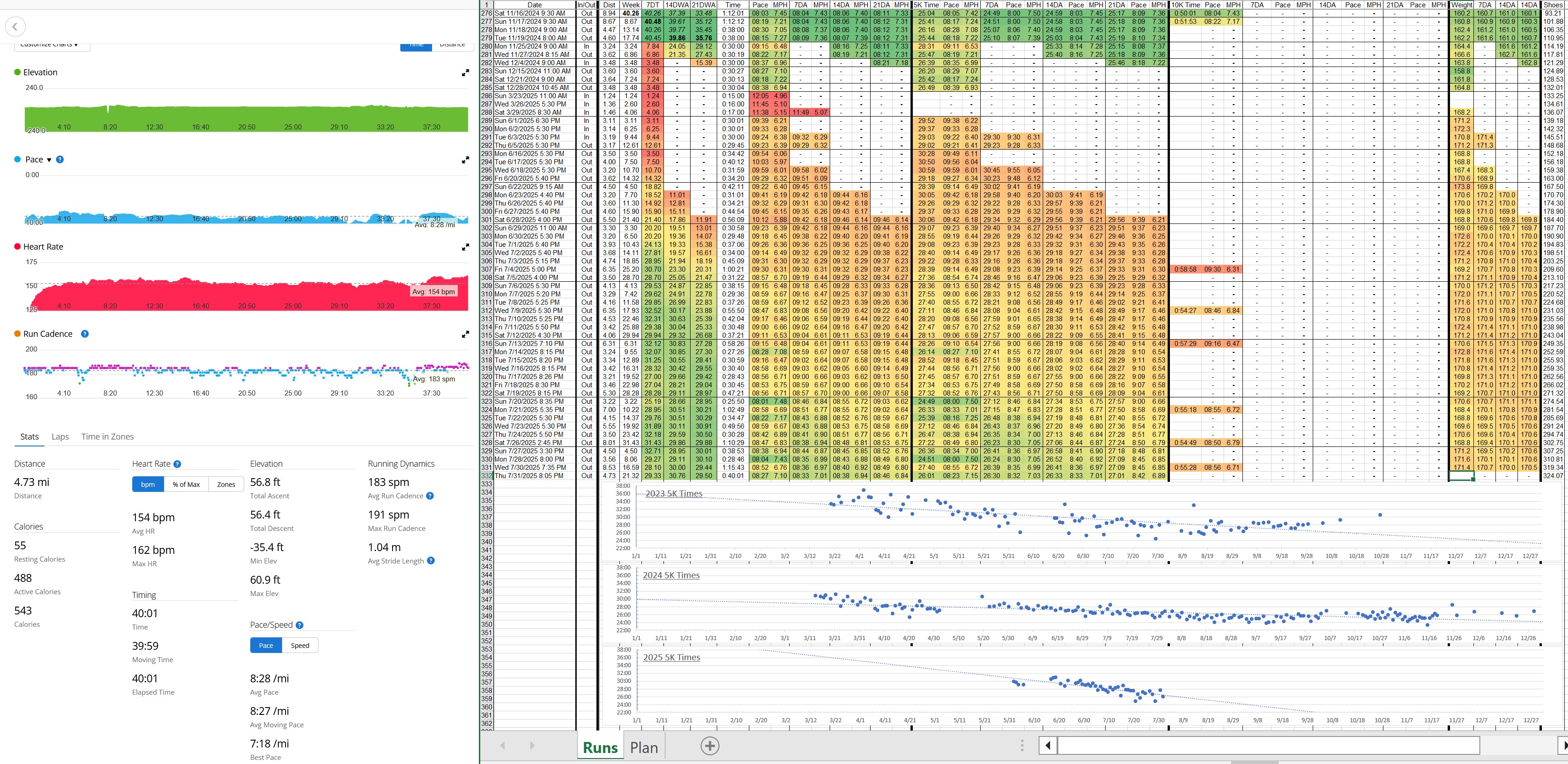Select the 10K Time column header
This screenshot has width=1568, height=764.
[1186, 5]
